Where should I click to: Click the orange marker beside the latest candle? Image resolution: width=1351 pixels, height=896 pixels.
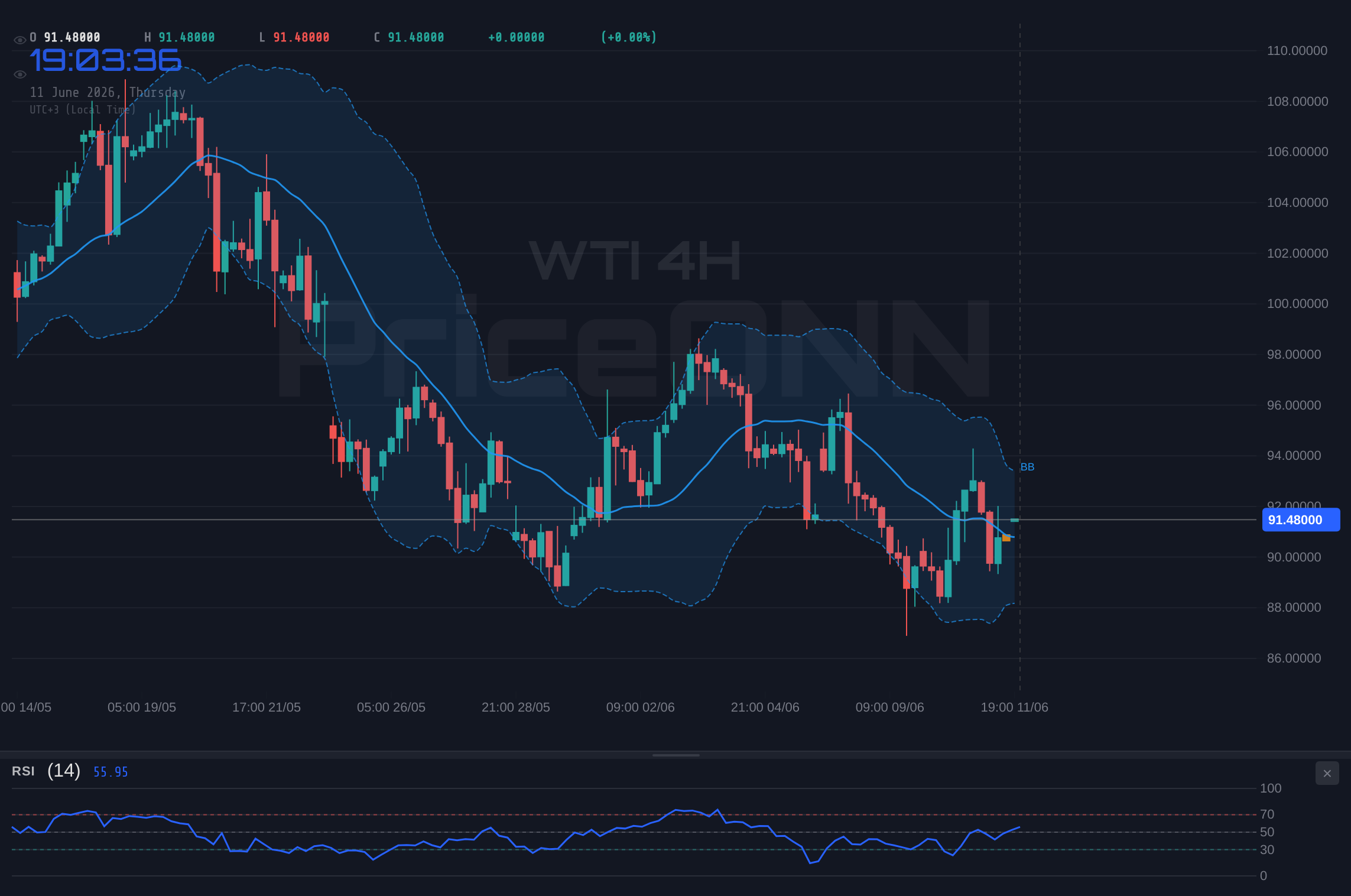coord(1006,538)
